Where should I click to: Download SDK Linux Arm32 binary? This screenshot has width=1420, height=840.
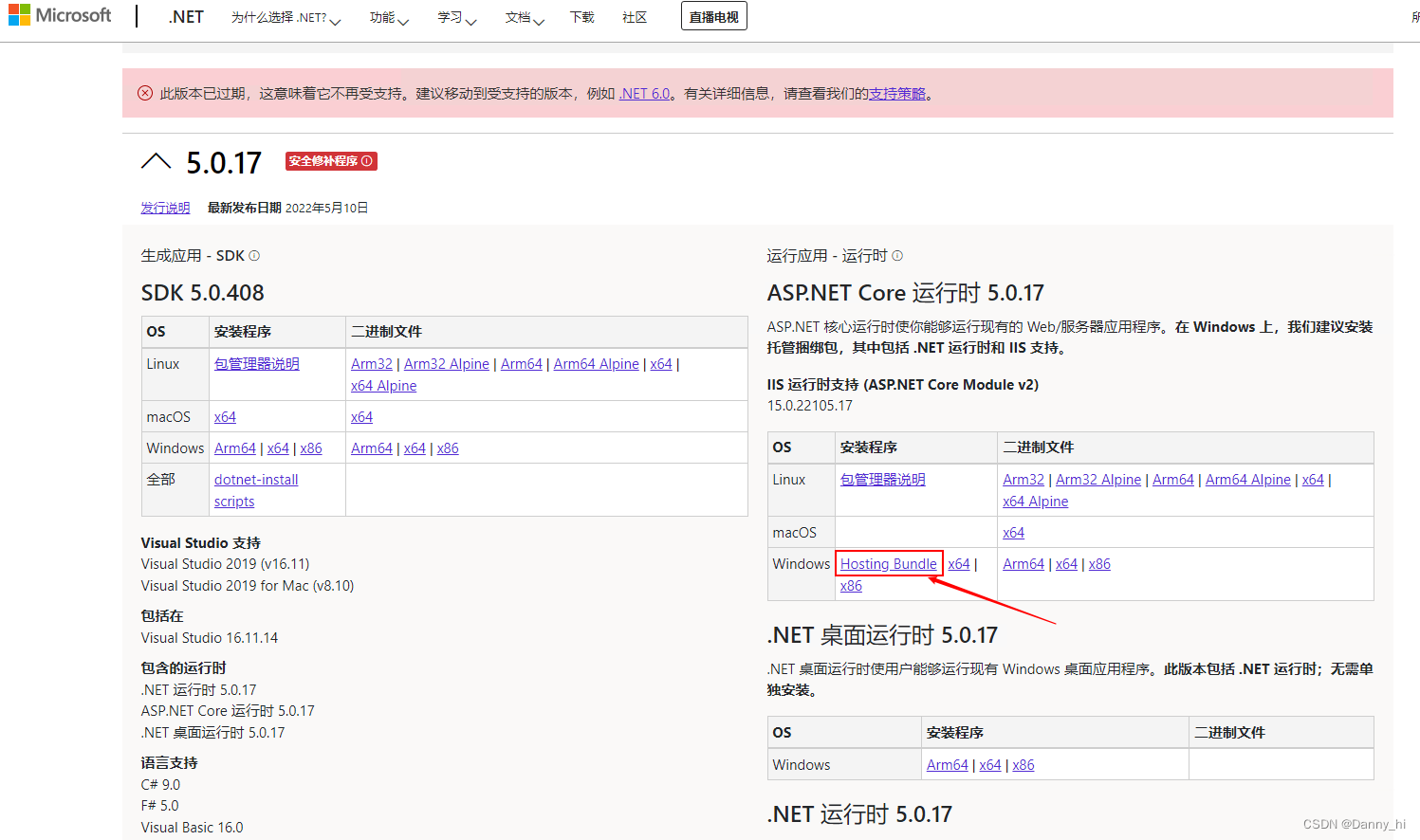[372, 364]
